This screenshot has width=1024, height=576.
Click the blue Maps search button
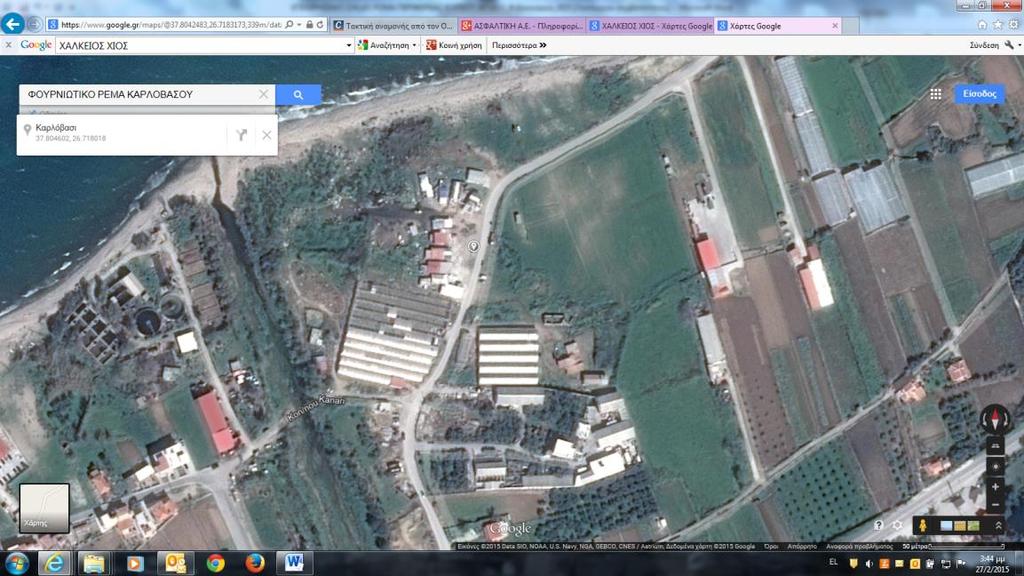[x=298, y=95]
